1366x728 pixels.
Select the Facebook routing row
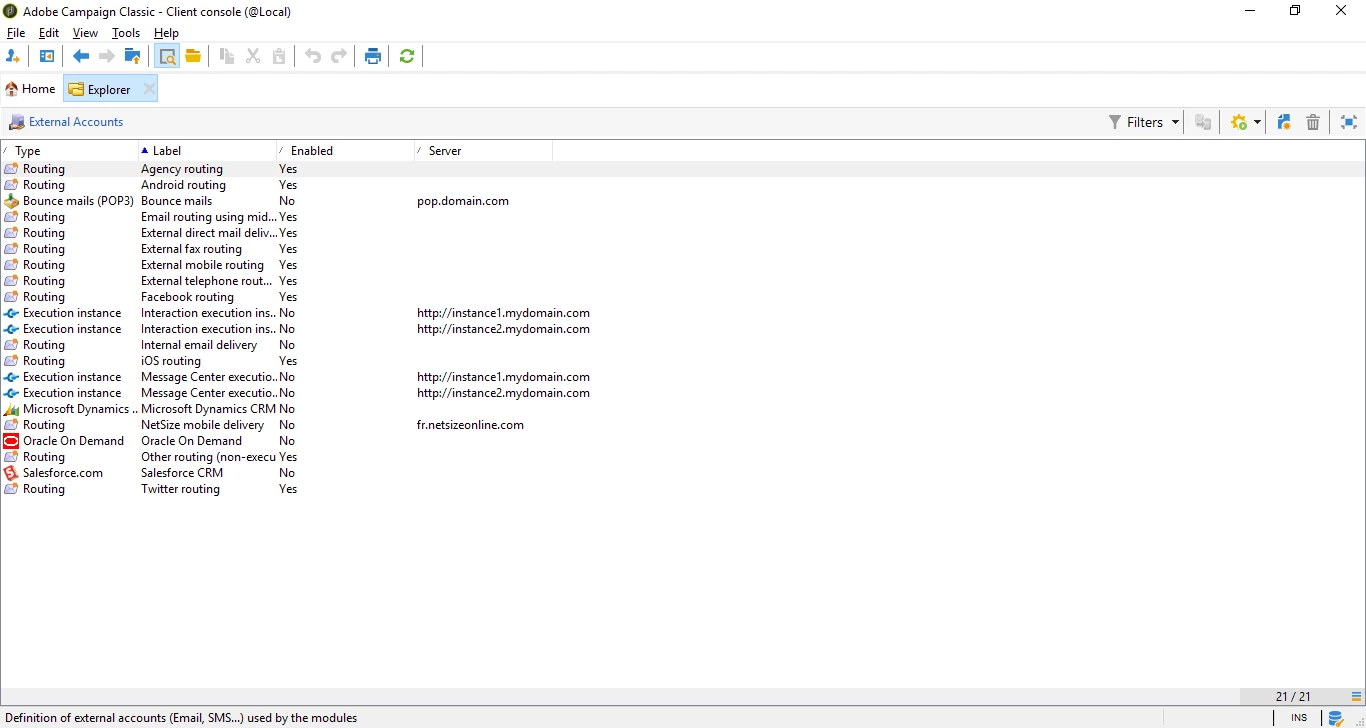pos(683,297)
